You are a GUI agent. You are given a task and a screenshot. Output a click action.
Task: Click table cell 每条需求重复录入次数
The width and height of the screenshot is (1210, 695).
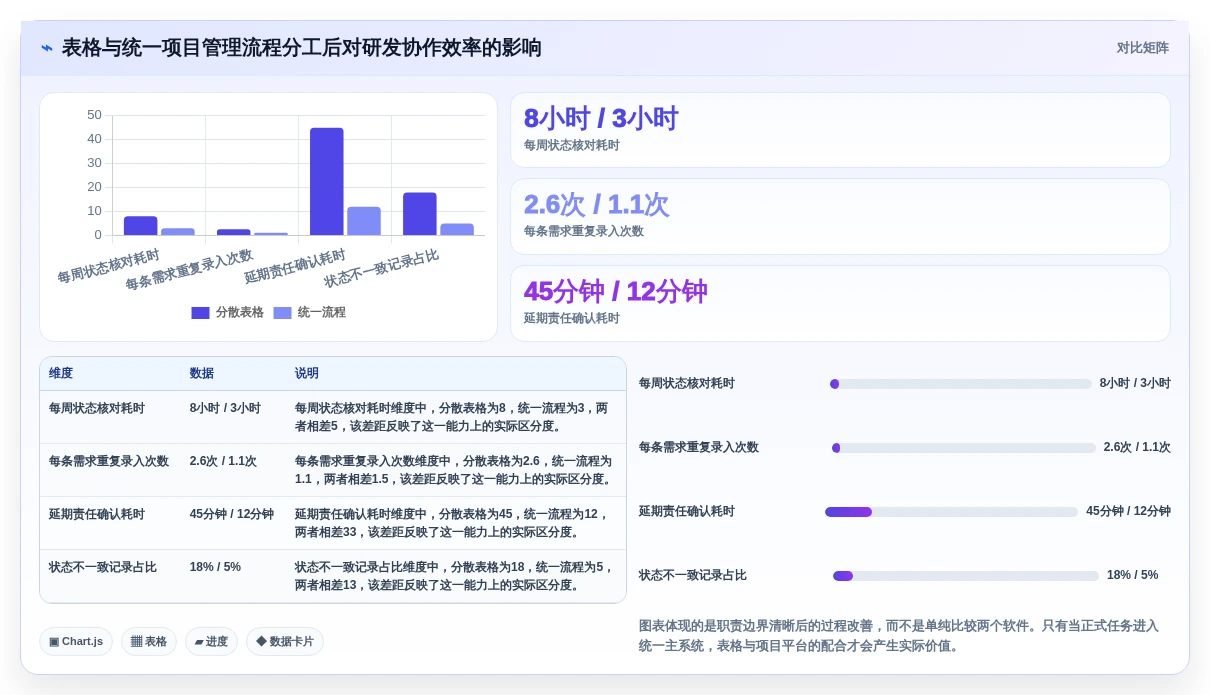pos(109,461)
